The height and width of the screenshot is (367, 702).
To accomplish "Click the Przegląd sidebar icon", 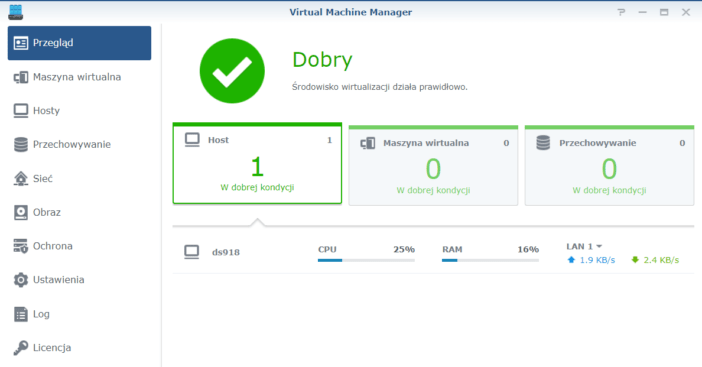I will coord(21,43).
